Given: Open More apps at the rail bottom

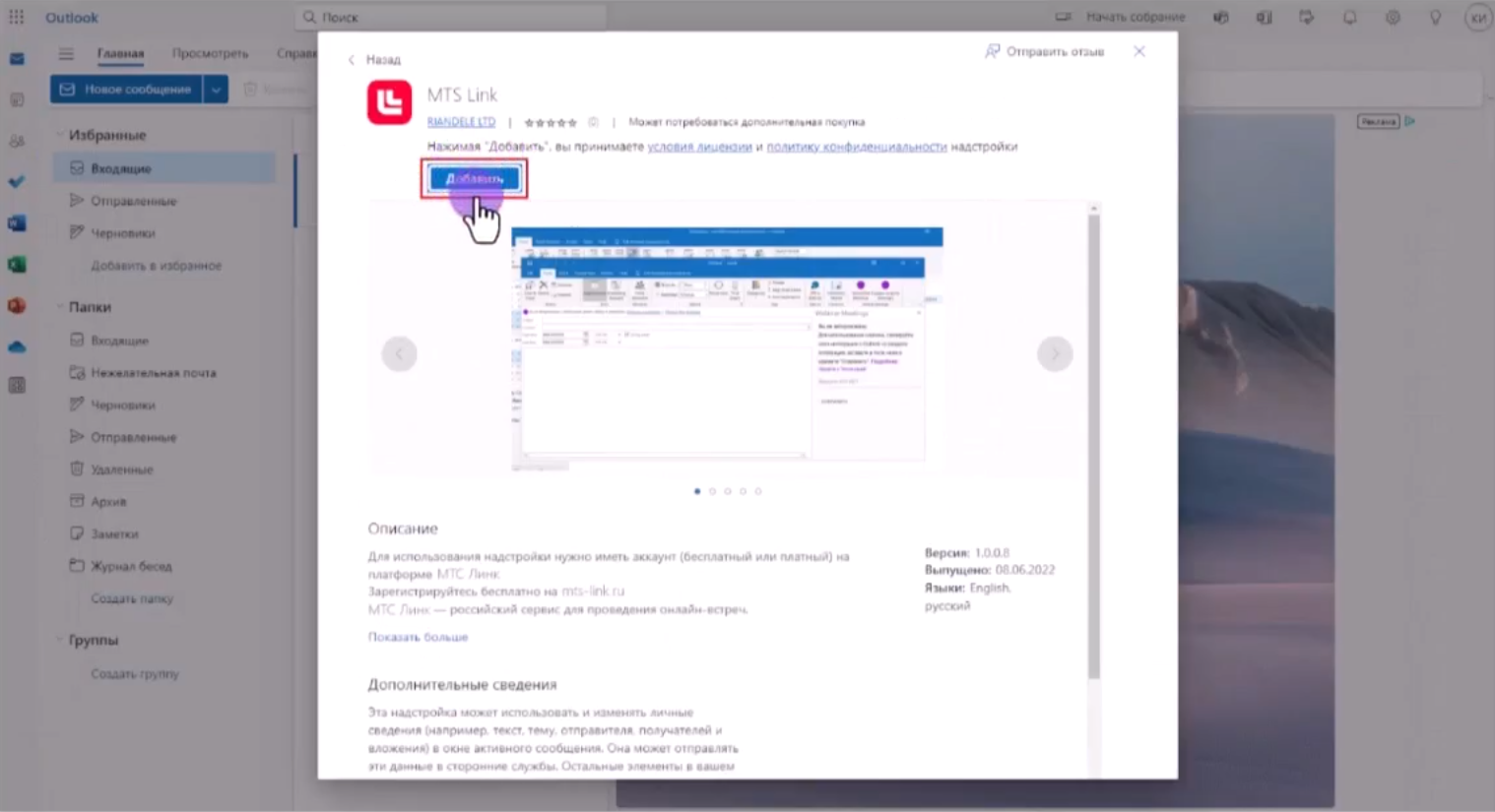Looking at the screenshot, I should [x=17, y=386].
